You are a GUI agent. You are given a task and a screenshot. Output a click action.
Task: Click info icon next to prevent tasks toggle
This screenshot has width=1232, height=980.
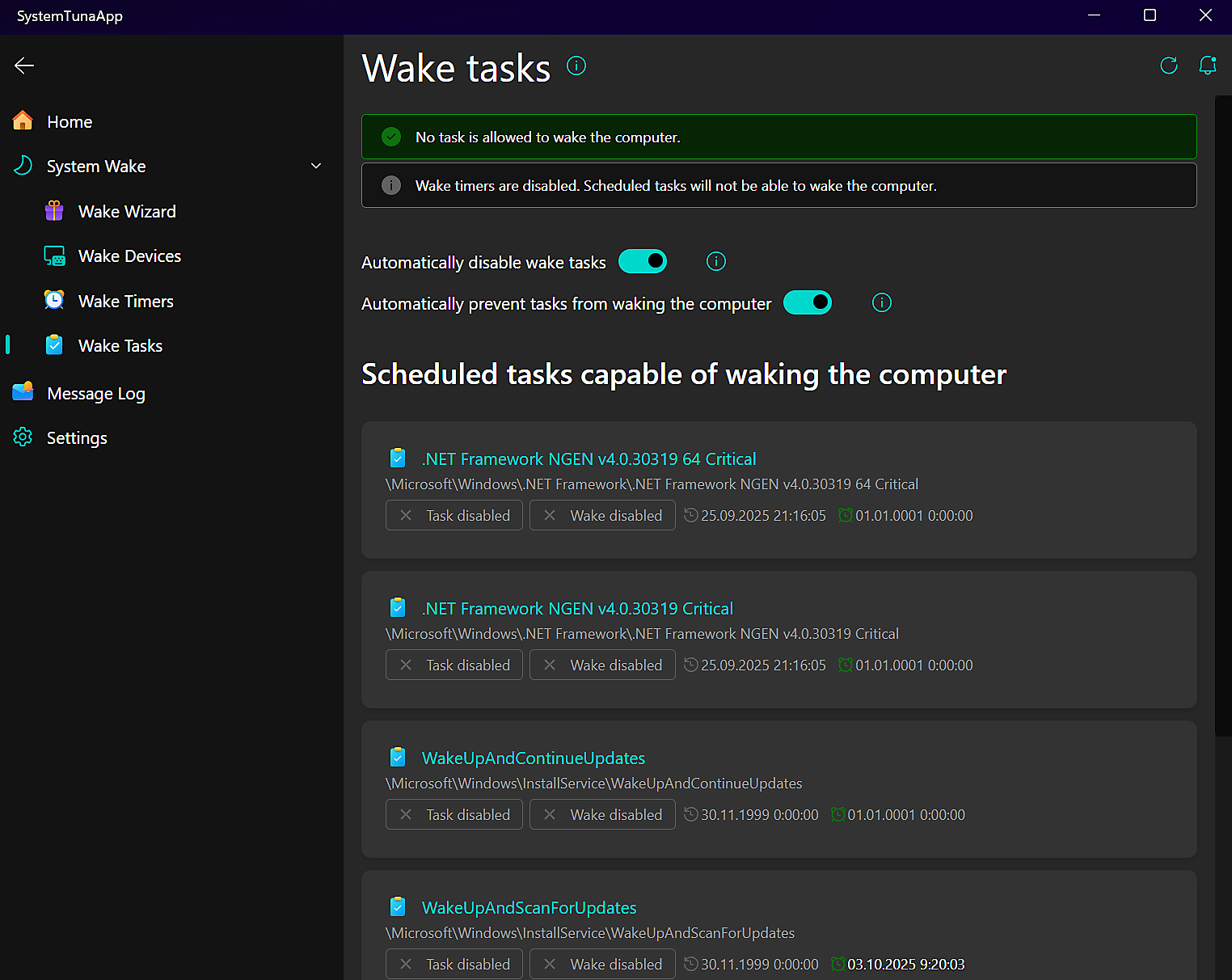pos(881,302)
